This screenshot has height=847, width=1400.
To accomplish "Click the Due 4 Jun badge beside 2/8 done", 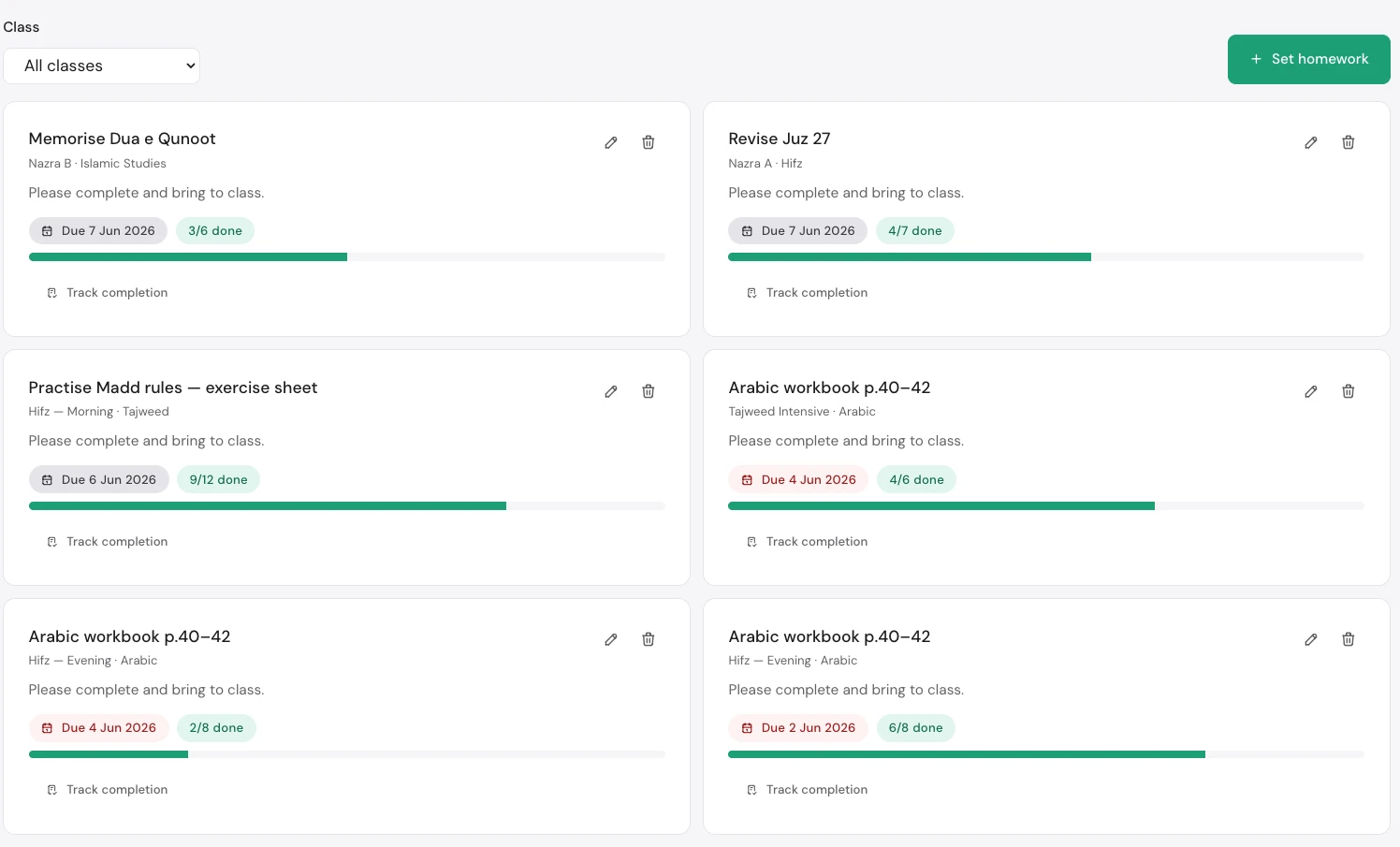I will [99, 727].
